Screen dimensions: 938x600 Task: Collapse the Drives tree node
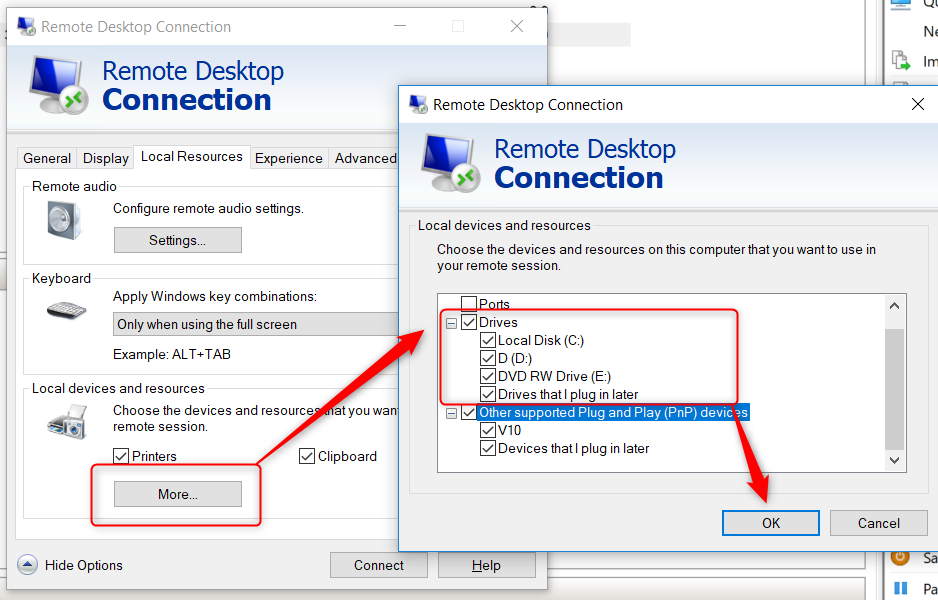coord(452,324)
